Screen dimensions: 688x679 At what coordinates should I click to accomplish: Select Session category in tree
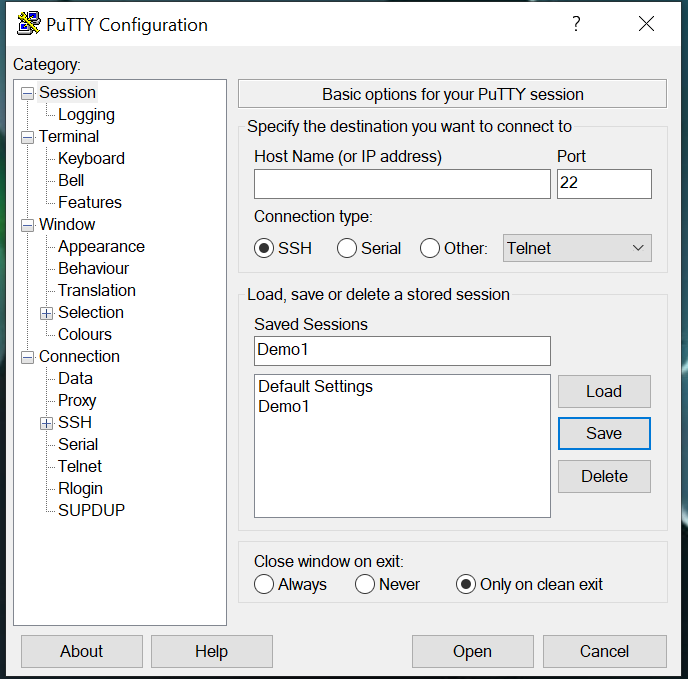click(x=67, y=93)
